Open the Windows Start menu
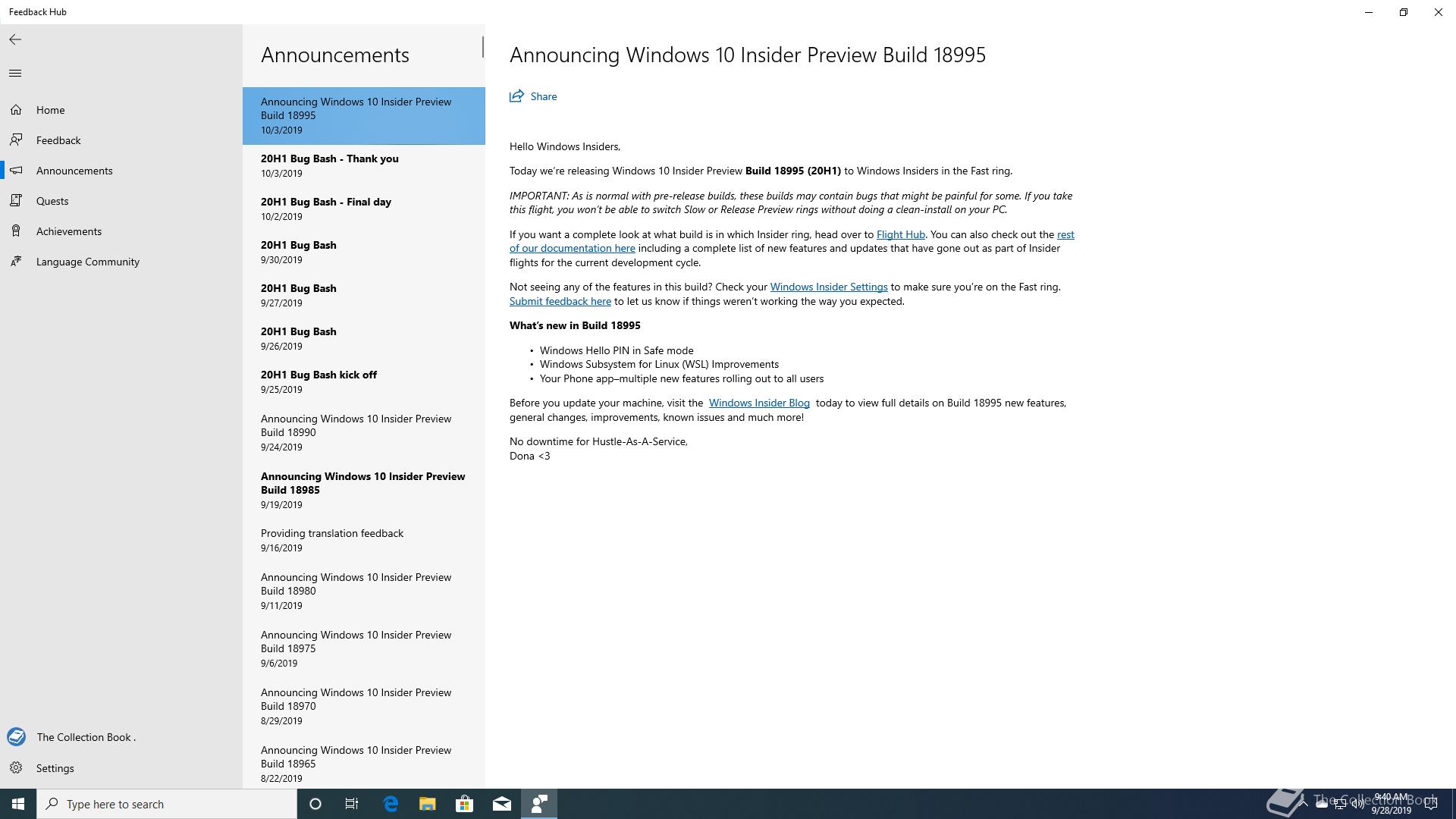 click(x=18, y=804)
